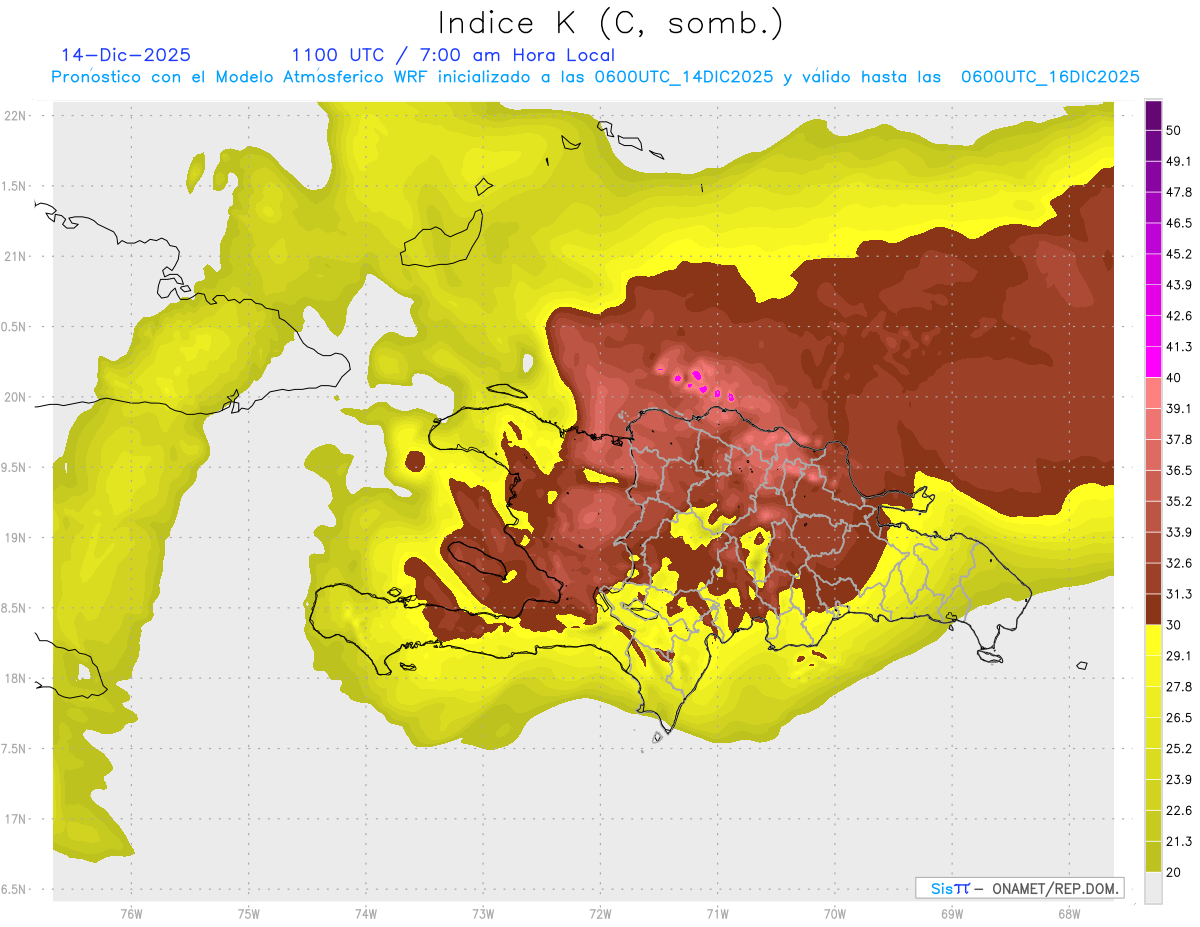Click the 'SisTT - ONAMET/REP.DOM.' credit label

pos(1019,888)
